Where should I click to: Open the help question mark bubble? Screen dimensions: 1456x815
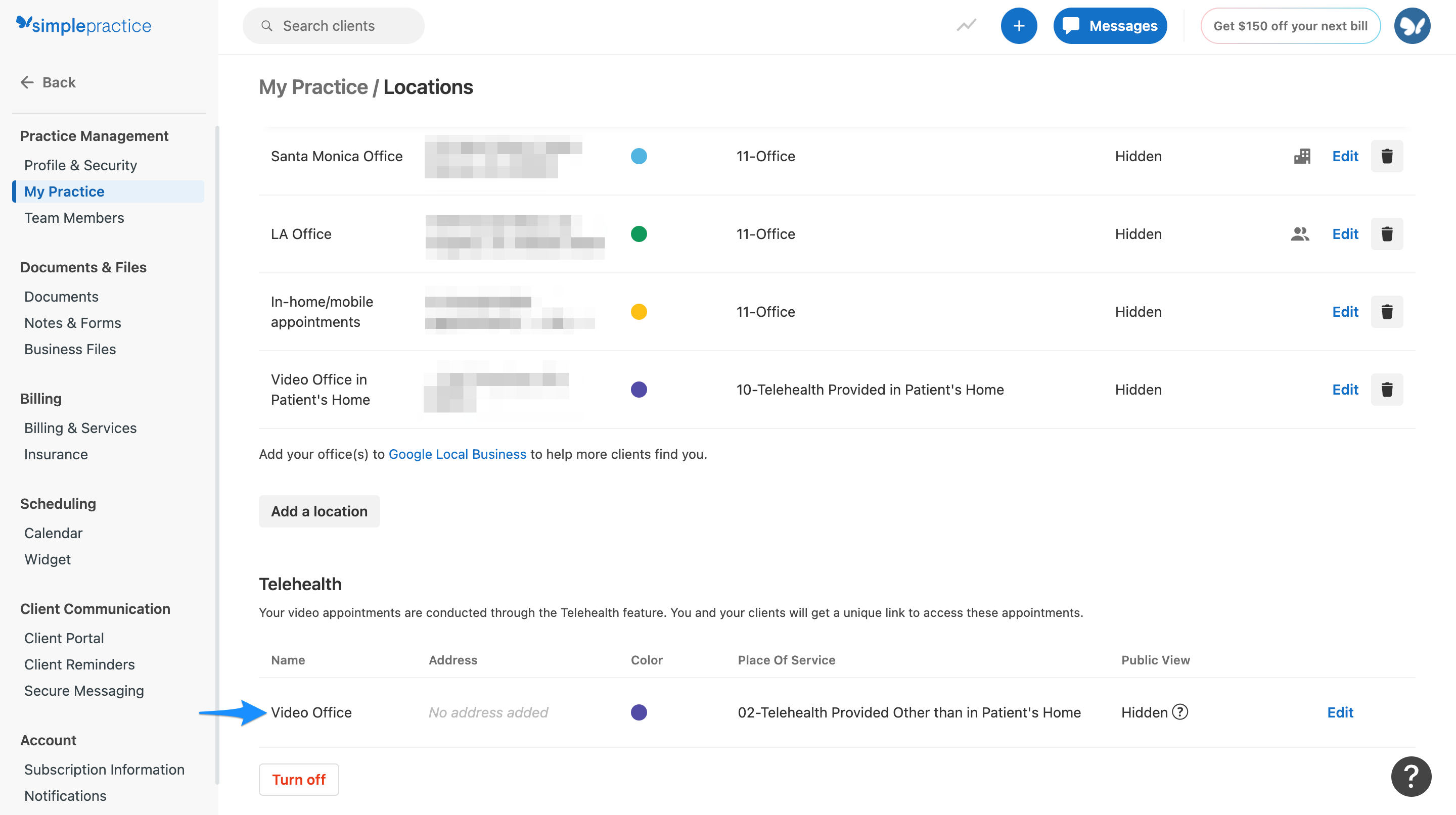coord(1411,776)
